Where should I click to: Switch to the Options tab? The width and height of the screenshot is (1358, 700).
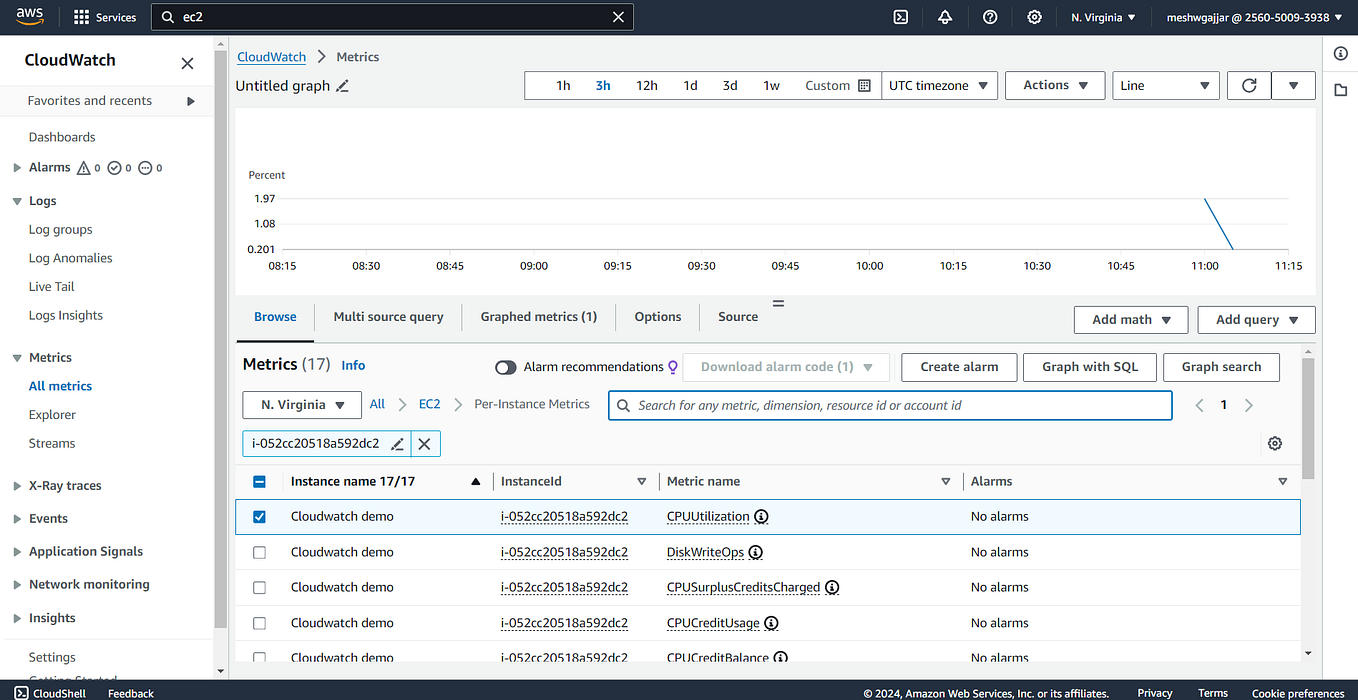coord(658,317)
